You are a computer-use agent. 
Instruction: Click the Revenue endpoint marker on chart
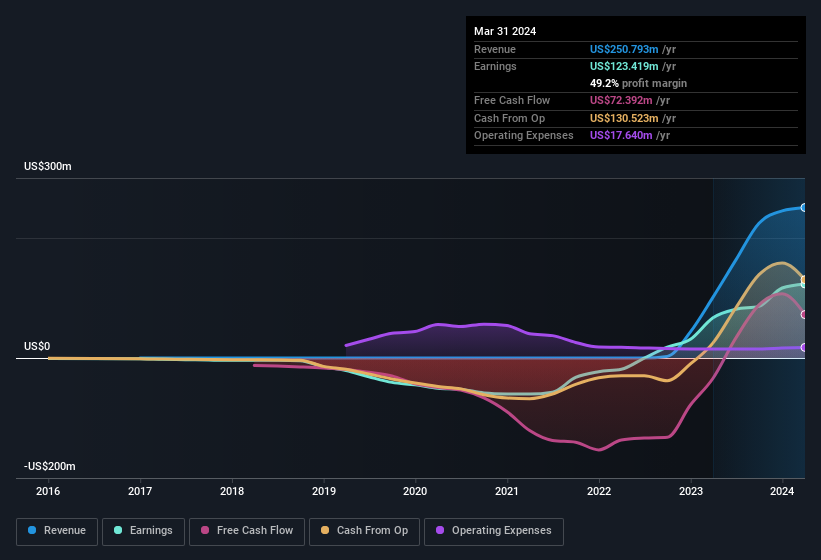pos(804,208)
